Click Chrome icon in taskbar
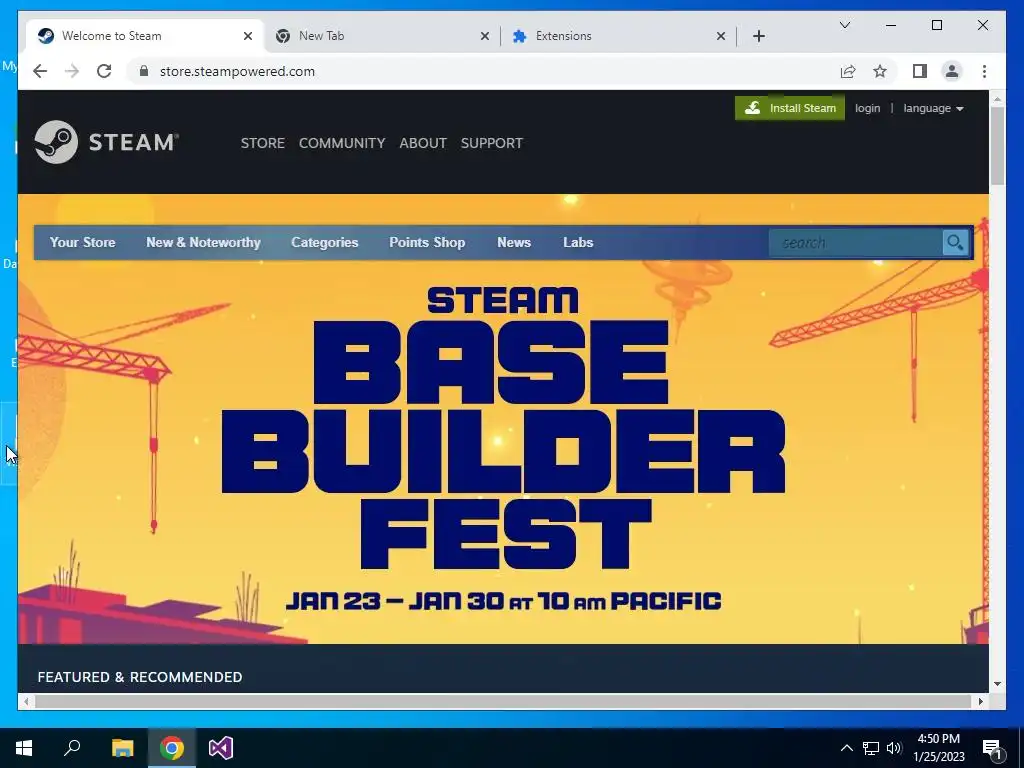 [x=172, y=748]
